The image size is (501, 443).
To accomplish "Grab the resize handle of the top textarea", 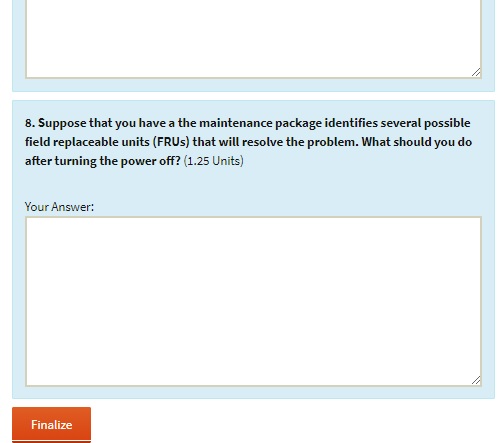I will (x=476, y=72).
